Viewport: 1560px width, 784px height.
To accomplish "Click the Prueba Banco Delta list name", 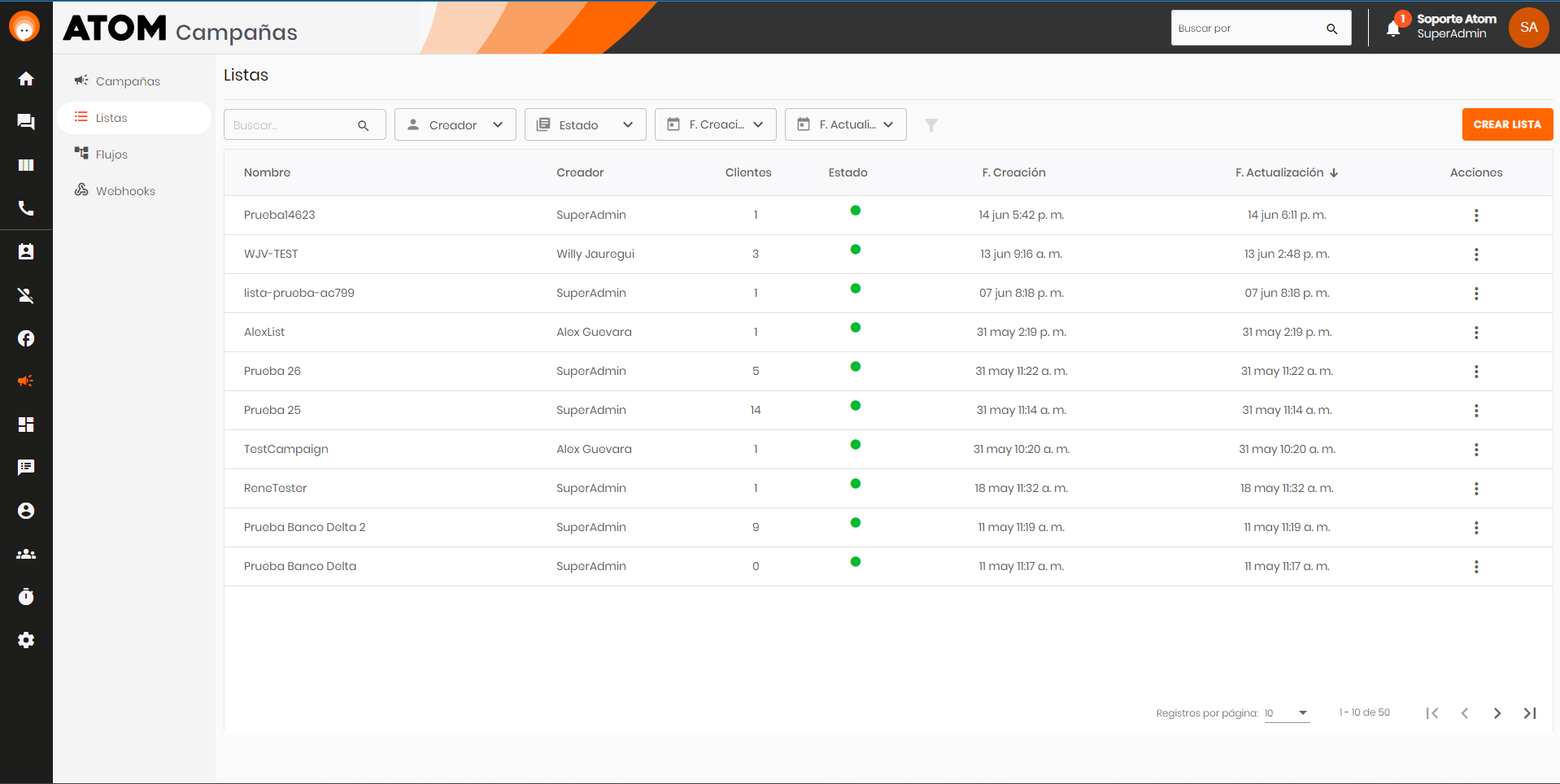I will (x=300, y=566).
